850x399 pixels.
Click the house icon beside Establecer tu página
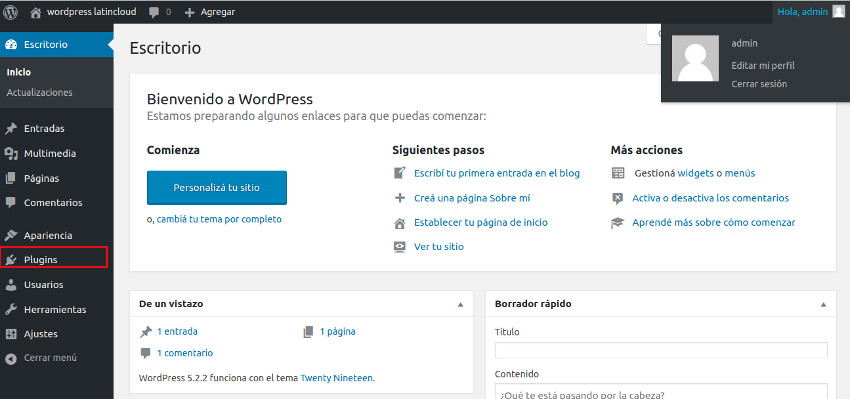(x=400, y=223)
